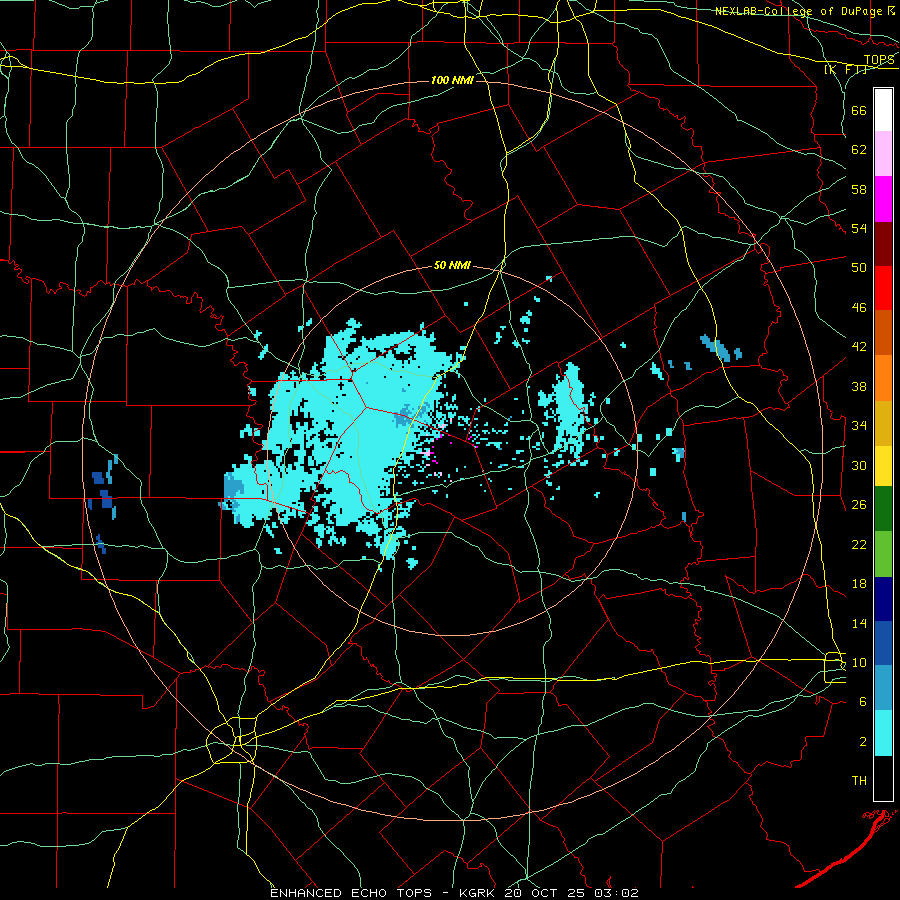Click the 30 value on legend scale

(x=859, y=465)
